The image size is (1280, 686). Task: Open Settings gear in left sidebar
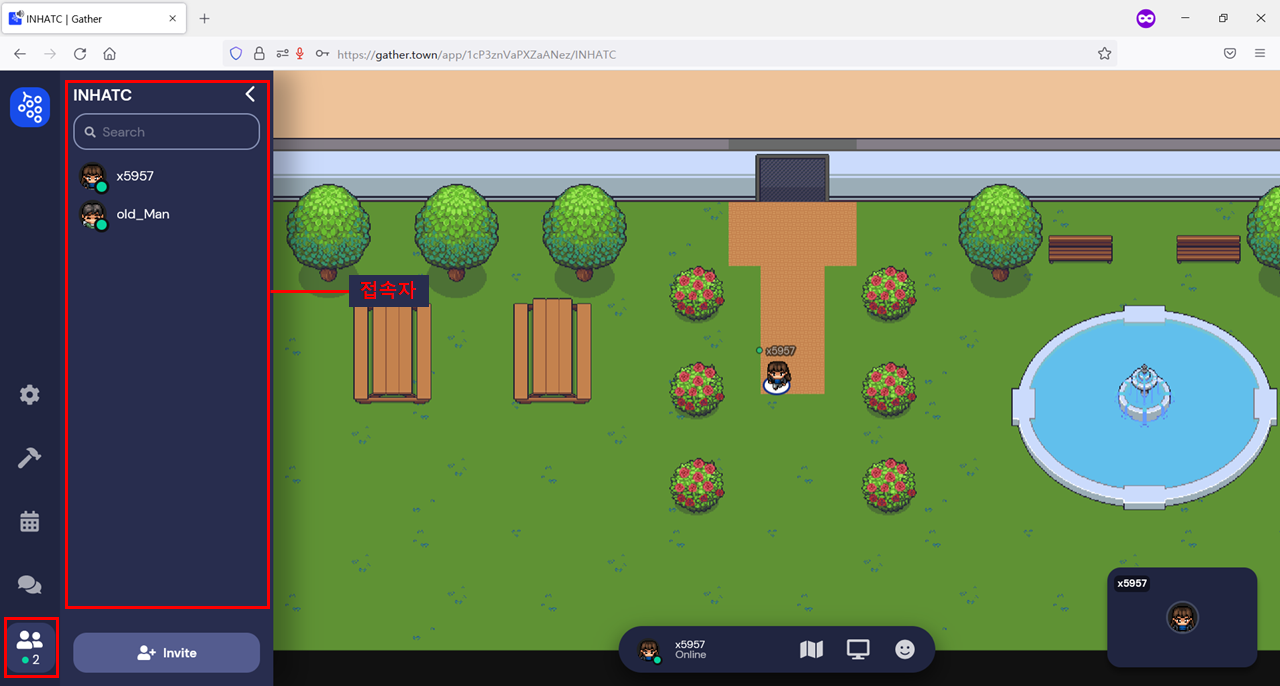tap(30, 395)
